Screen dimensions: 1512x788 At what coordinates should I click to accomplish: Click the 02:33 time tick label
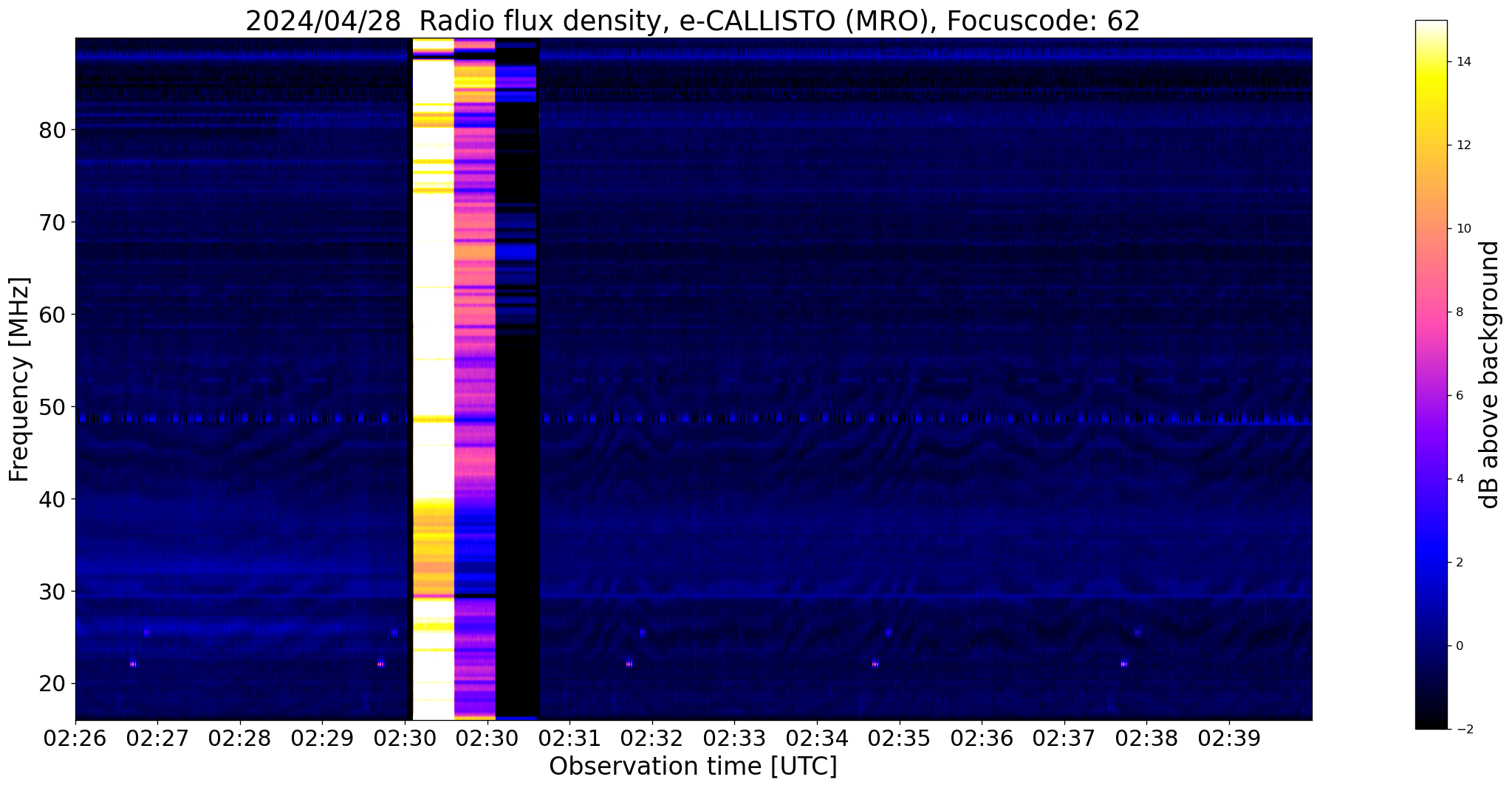[x=734, y=738]
